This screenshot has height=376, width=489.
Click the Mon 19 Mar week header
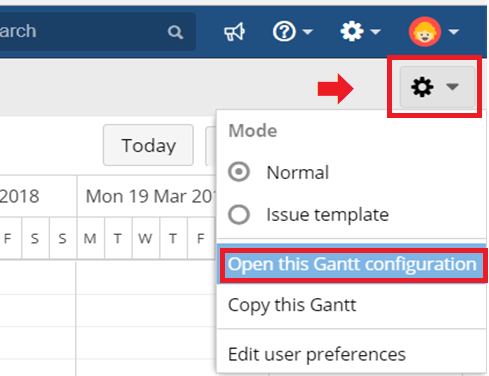coord(147,196)
